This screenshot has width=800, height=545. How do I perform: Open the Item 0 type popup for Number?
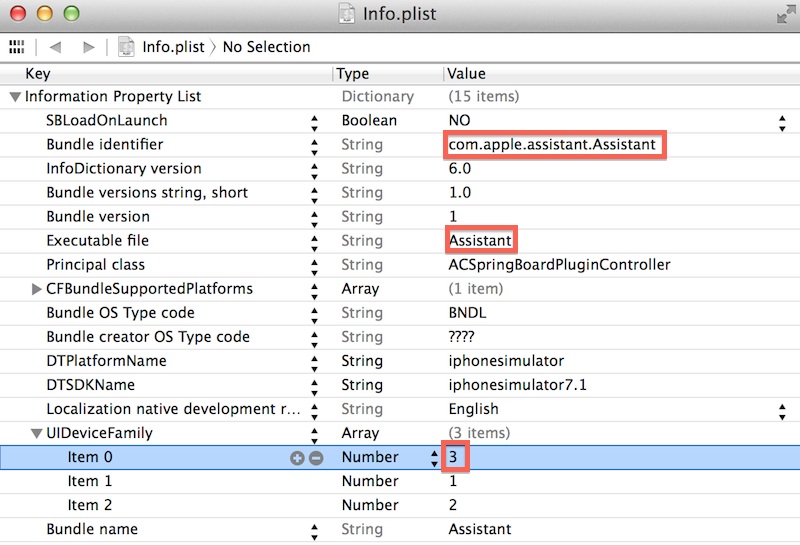coord(434,458)
